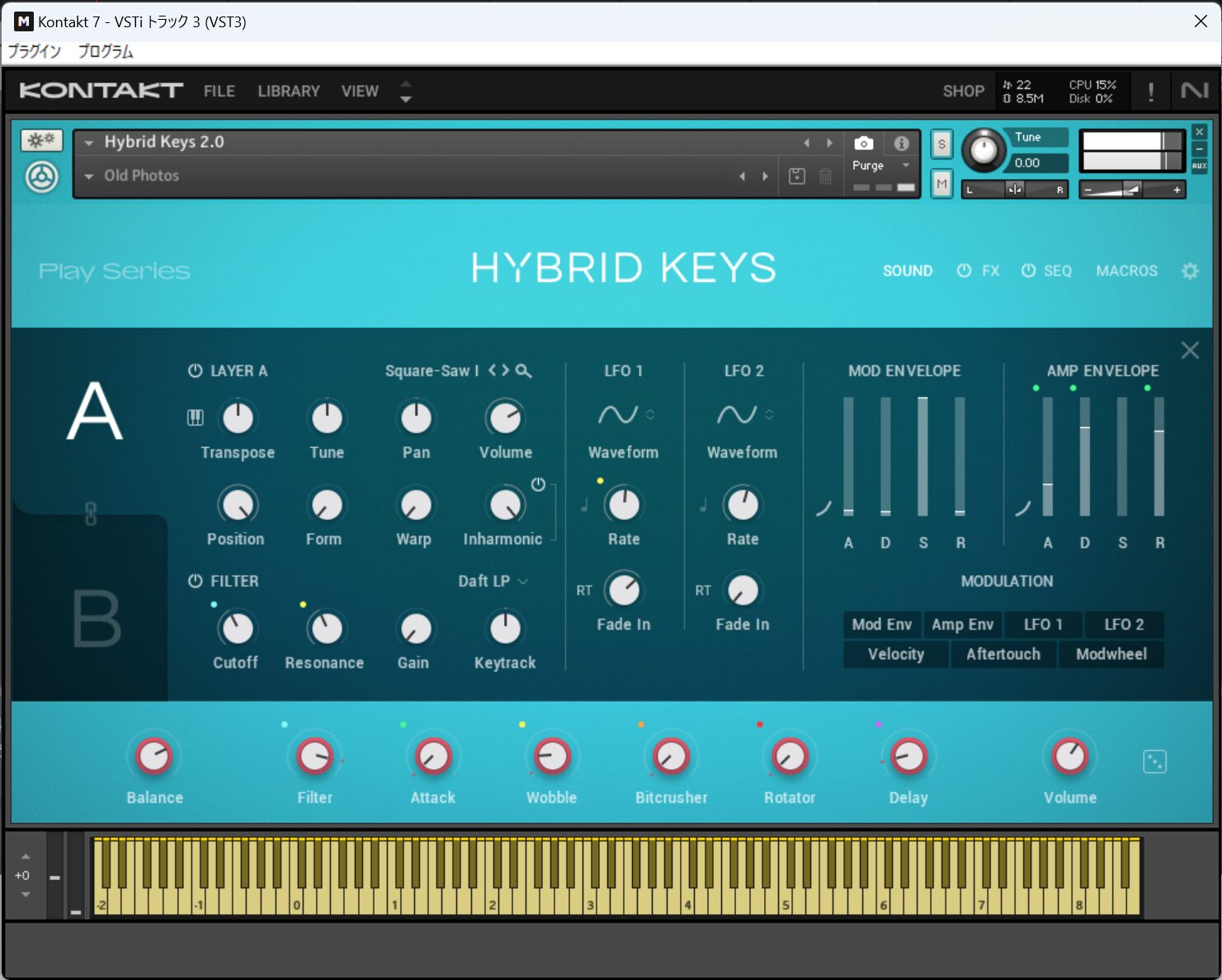Image resolution: width=1222 pixels, height=980 pixels.
Task: Click the Play Series circular logo icon
Action: [41, 177]
